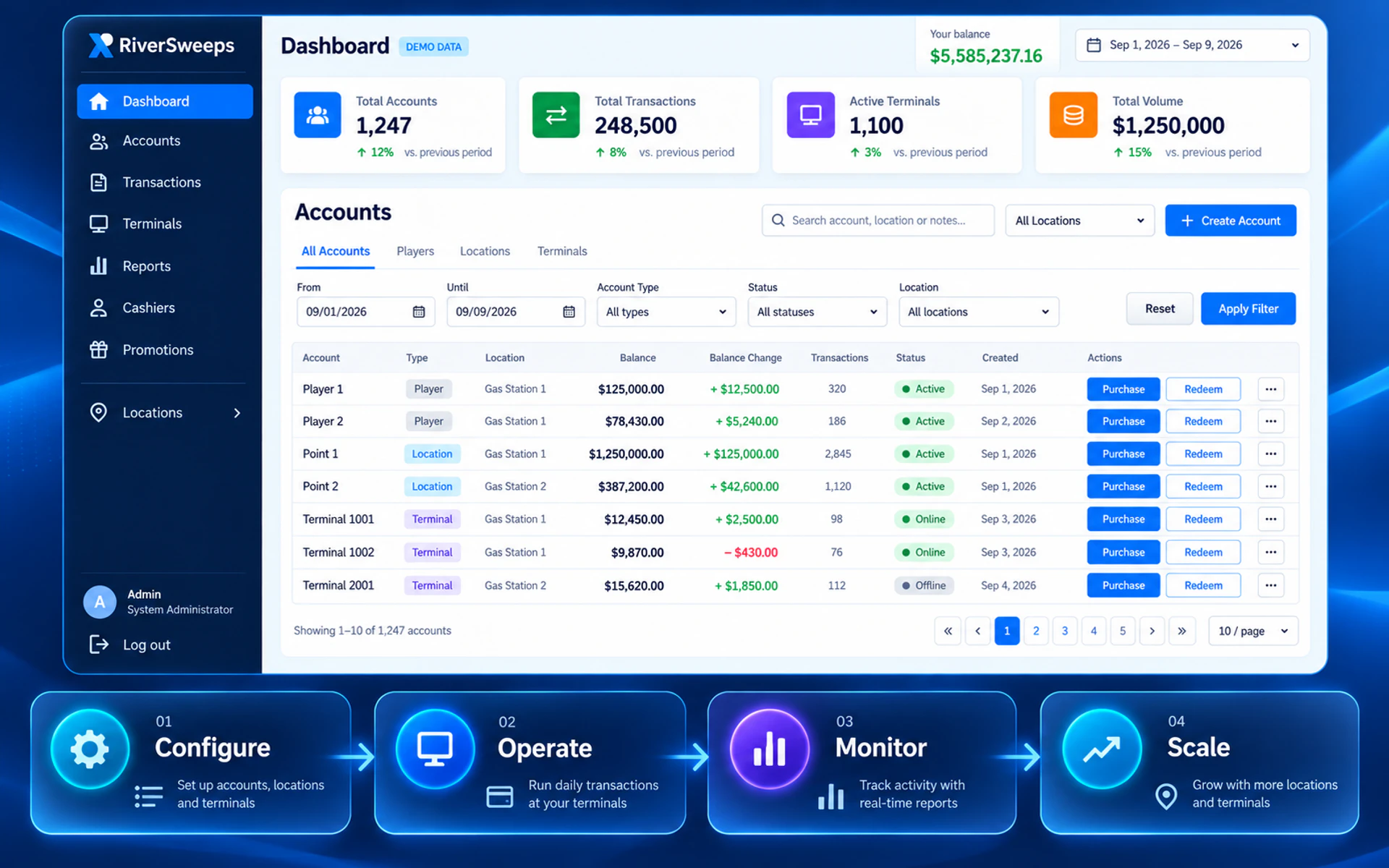Switch to the Locations tab
Viewport: 1389px width, 868px height.
click(485, 251)
